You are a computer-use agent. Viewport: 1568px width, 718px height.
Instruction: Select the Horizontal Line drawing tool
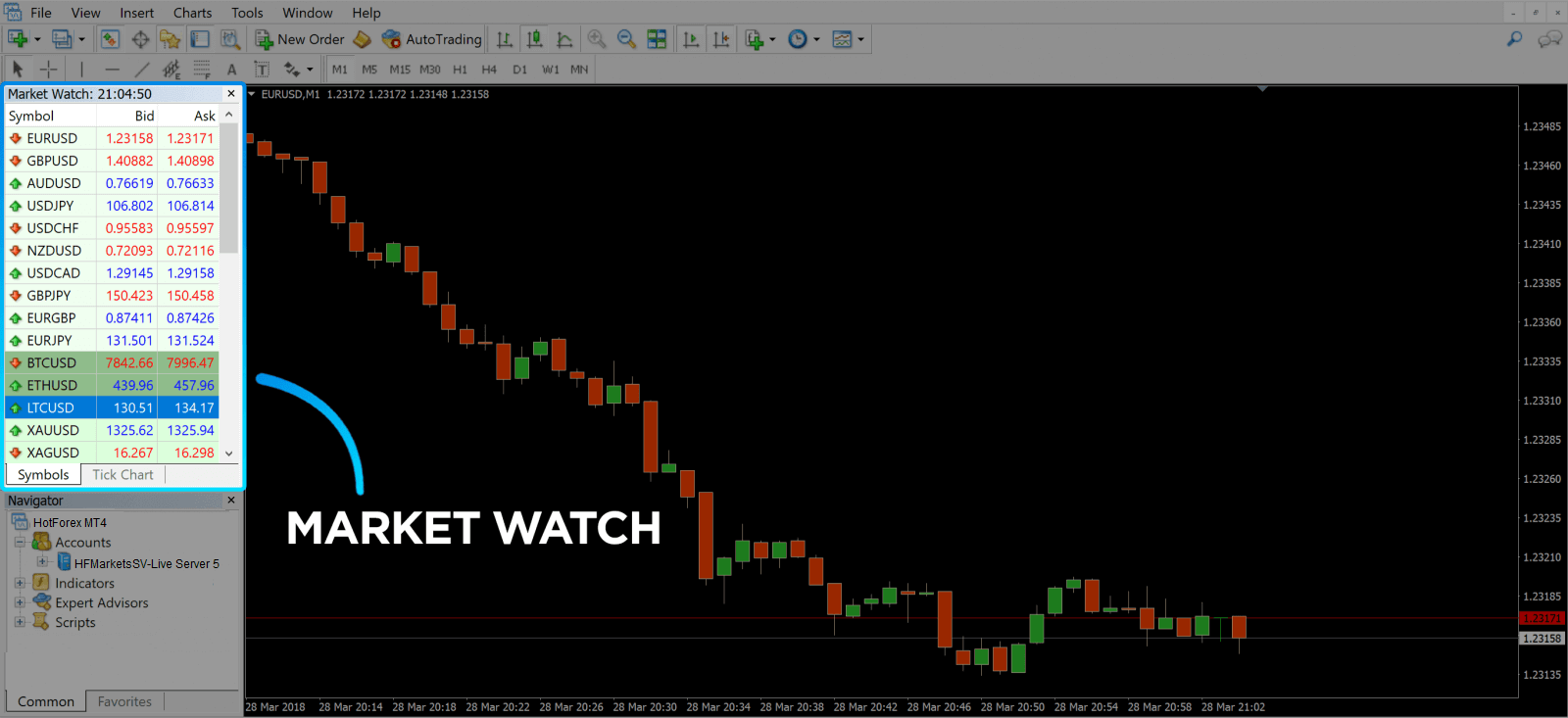click(x=112, y=70)
